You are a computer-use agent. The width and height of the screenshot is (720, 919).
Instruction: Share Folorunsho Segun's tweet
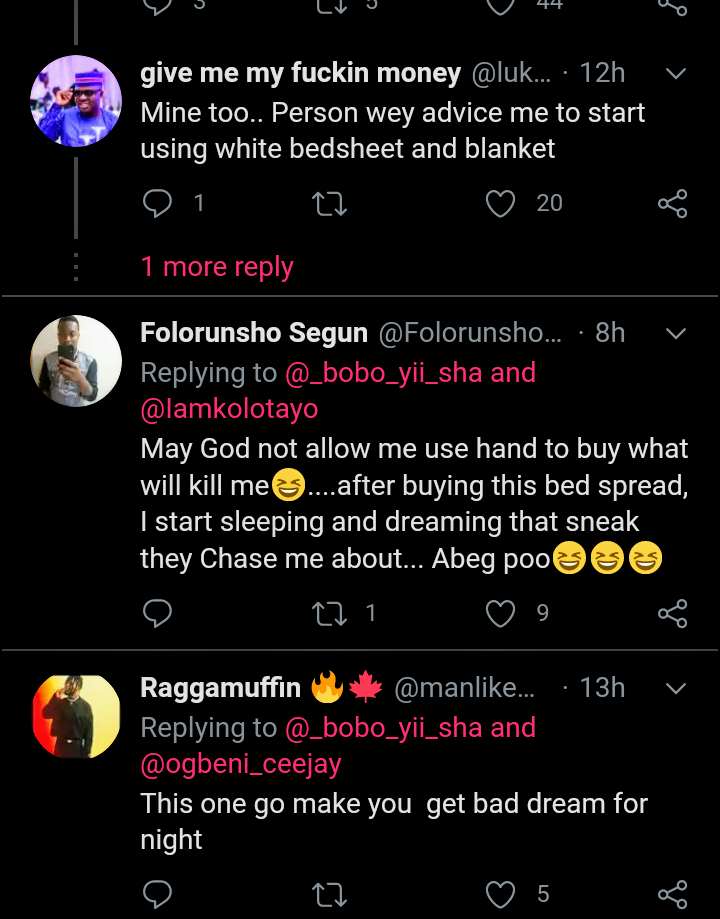pos(672,613)
